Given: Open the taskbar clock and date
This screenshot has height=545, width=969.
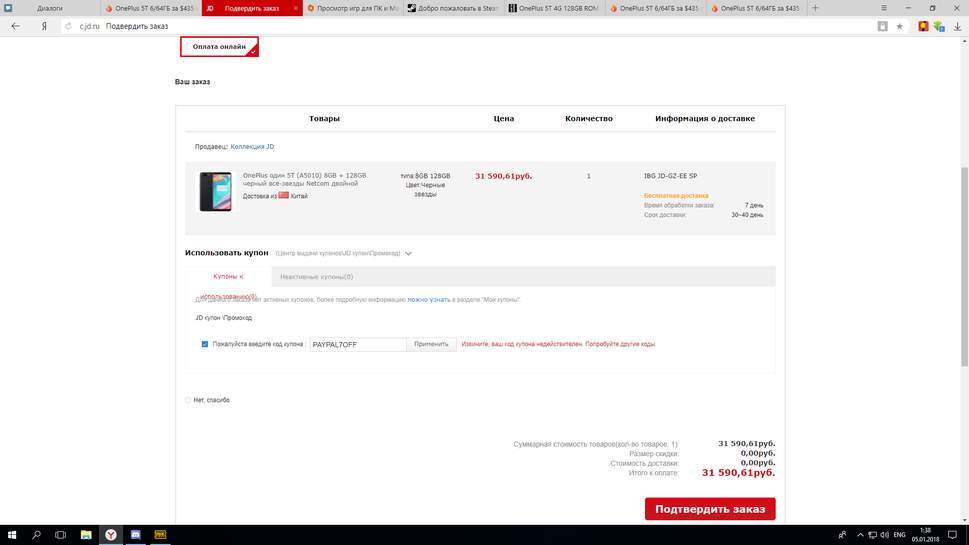Looking at the screenshot, I should coord(925,534).
